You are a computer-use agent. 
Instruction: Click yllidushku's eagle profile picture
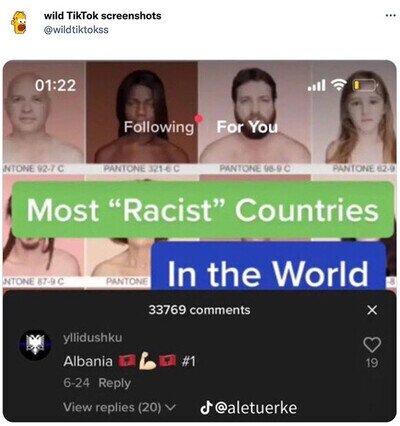click(x=35, y=345)
